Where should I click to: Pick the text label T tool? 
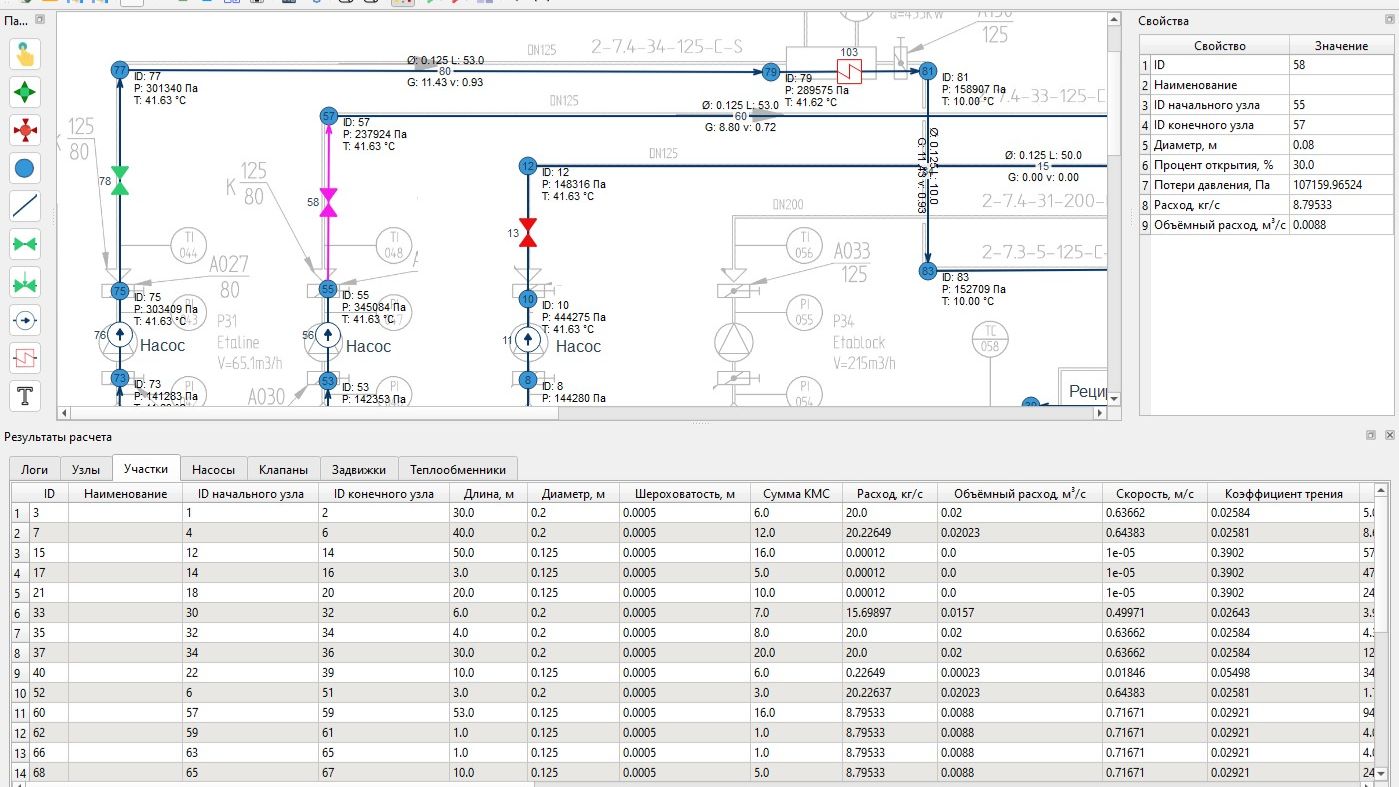pos(25,396)
